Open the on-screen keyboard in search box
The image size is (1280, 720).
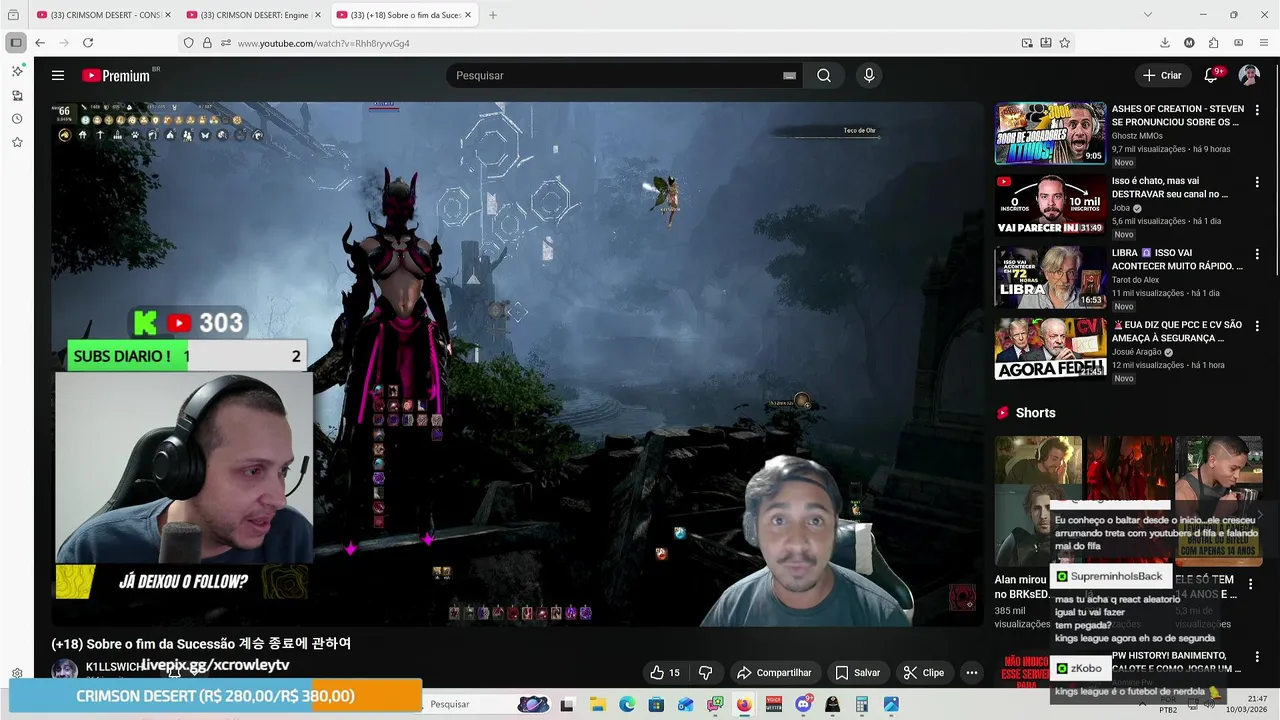[789, 75]
